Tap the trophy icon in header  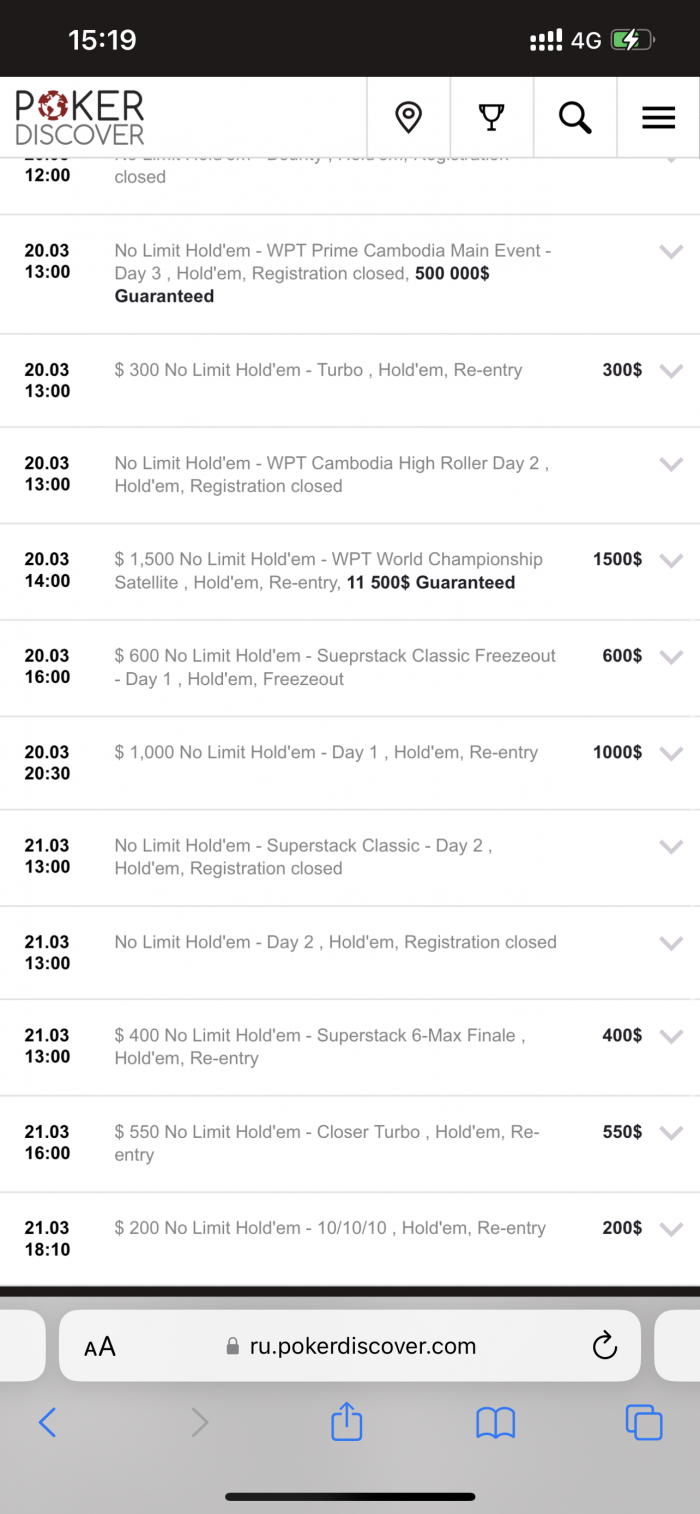coord(491,117)
